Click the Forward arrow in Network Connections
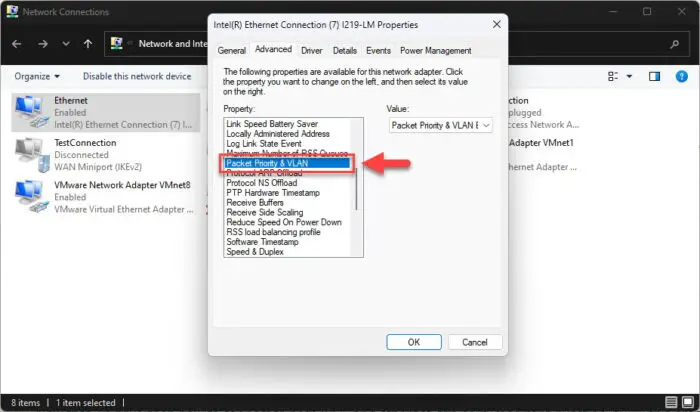 pyautogui.click(x=43, y=44)
